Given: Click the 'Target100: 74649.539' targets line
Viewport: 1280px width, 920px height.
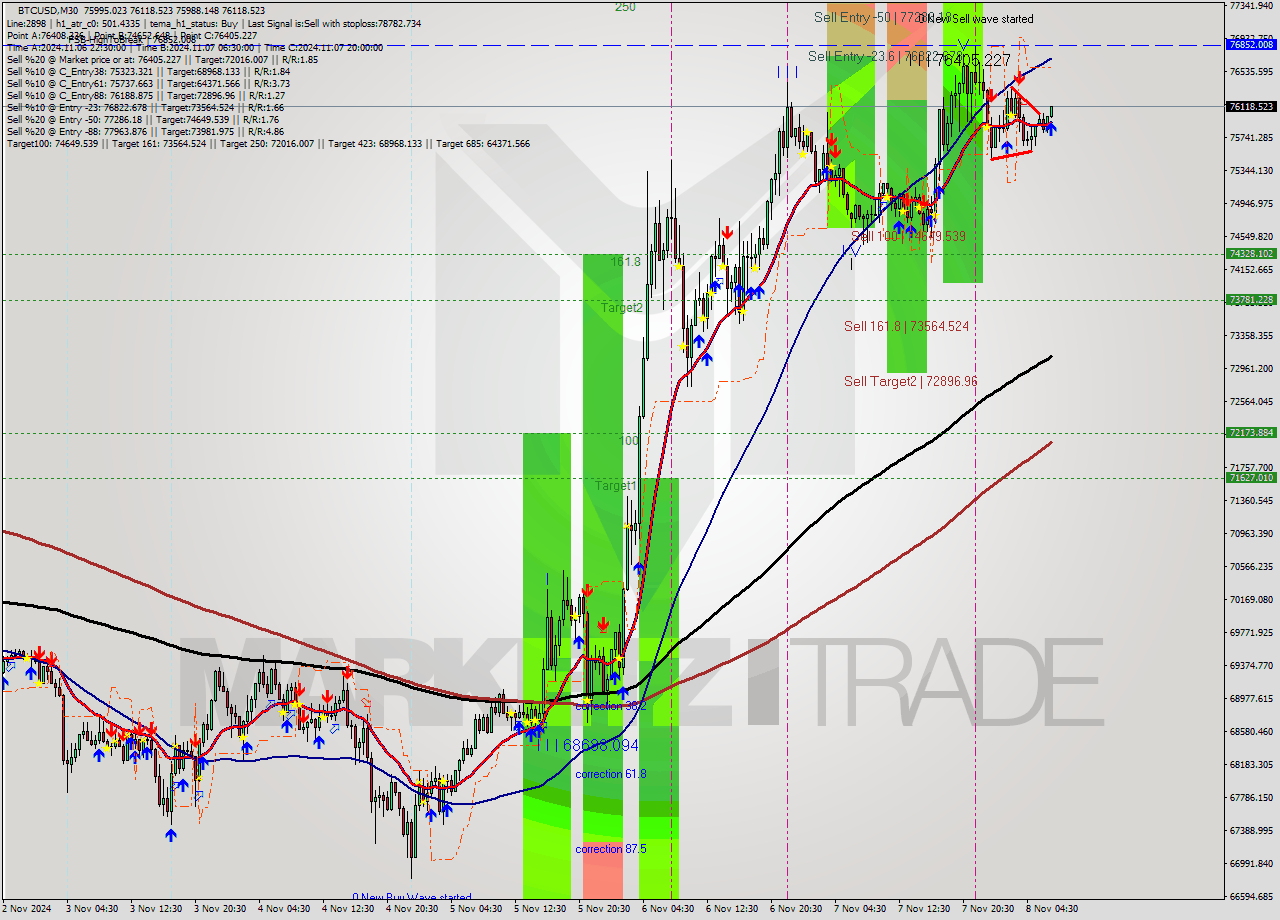Looking at the screenshot, I should point(268,144).
